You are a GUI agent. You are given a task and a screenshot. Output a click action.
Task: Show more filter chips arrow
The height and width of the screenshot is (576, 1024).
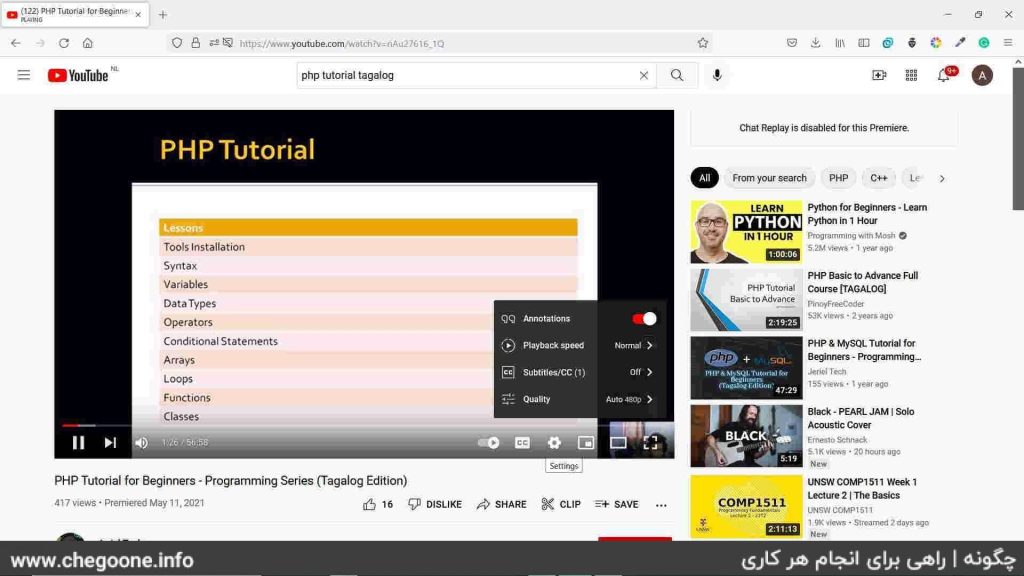tap(942, 178)
